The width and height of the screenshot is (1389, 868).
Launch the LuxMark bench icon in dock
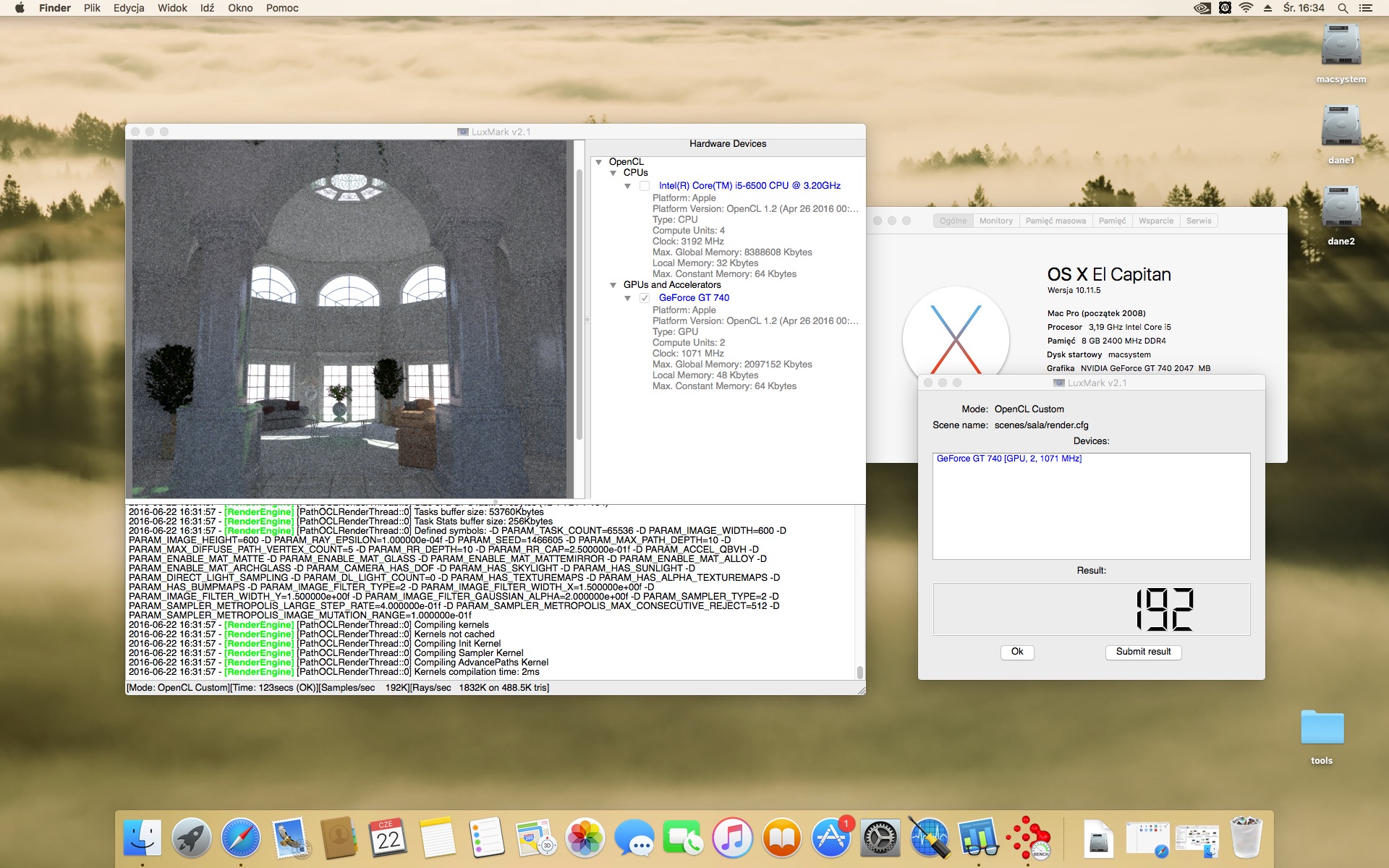point(1028,838)
